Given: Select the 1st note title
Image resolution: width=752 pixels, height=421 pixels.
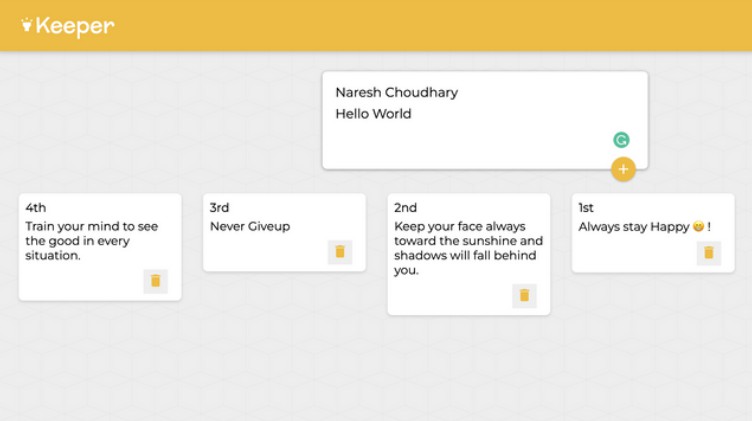Looking at the screenshot, I should point(586,208).
